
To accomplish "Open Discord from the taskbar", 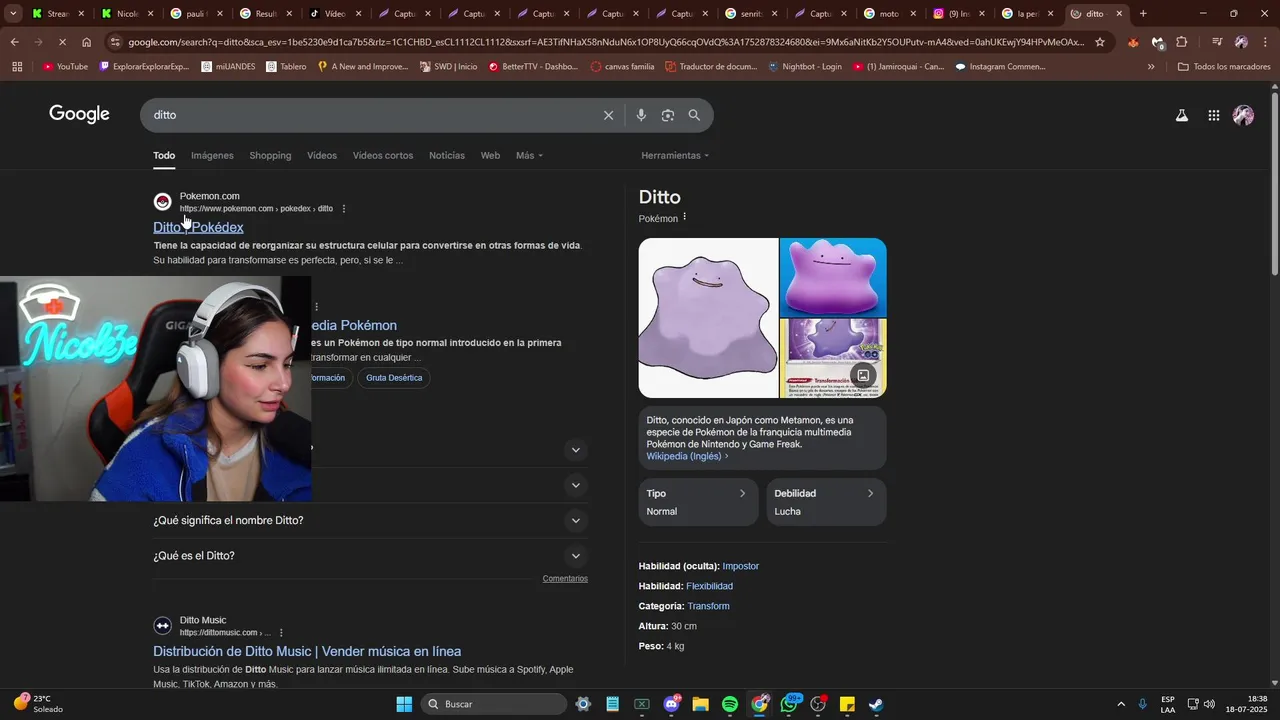I will tap(671, 704).
